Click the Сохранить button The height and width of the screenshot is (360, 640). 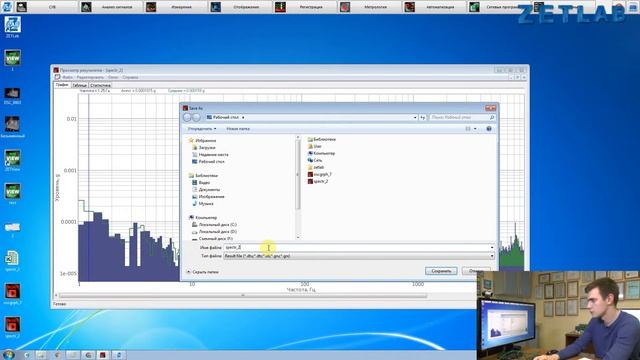coord(441,271)
